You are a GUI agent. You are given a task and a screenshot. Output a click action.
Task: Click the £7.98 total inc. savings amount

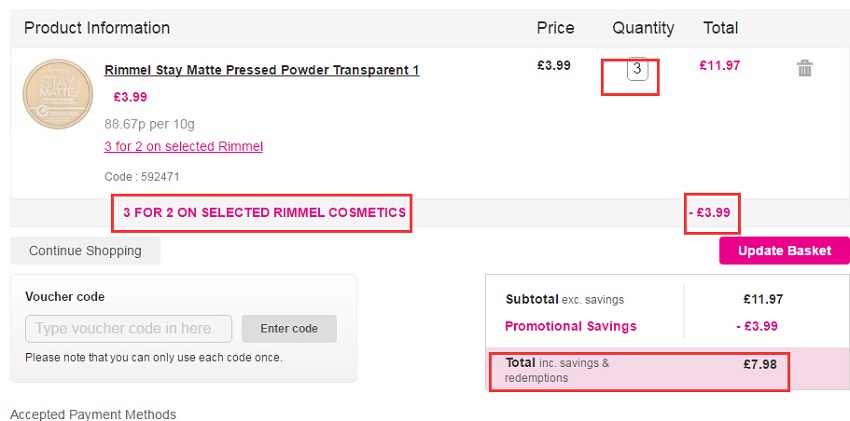760,364
